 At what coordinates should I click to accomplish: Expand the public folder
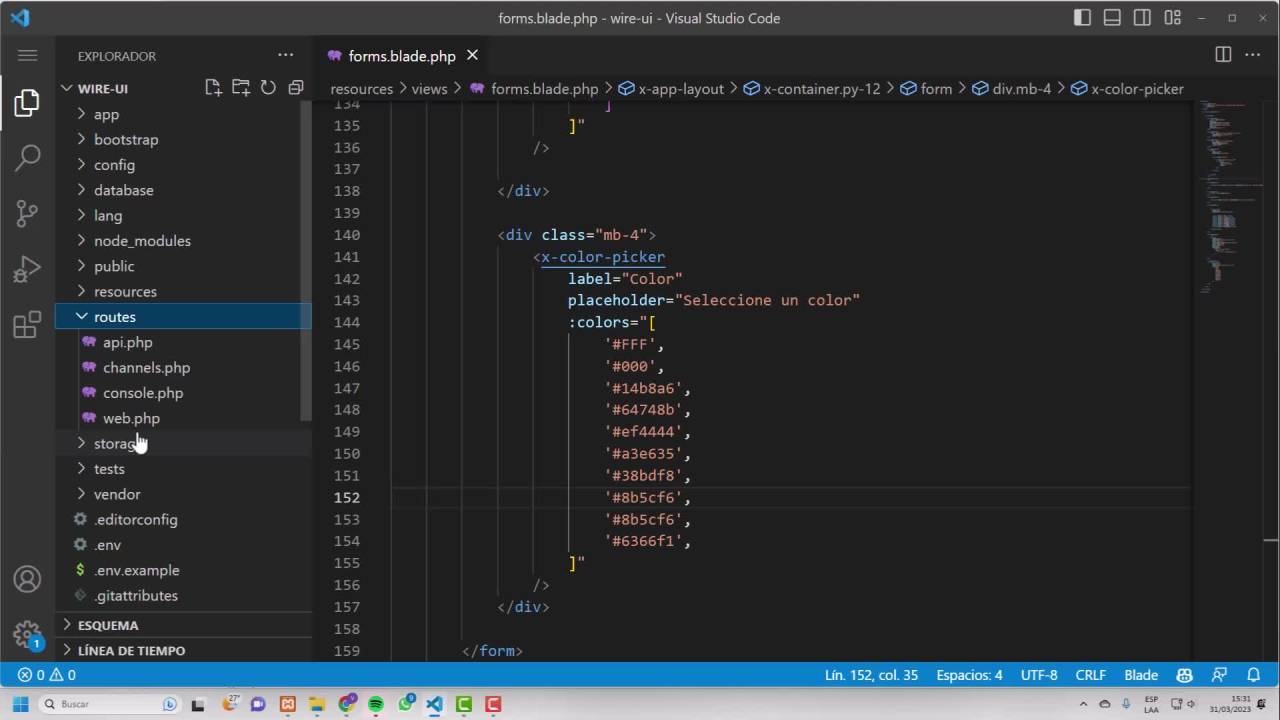[183, 266]
